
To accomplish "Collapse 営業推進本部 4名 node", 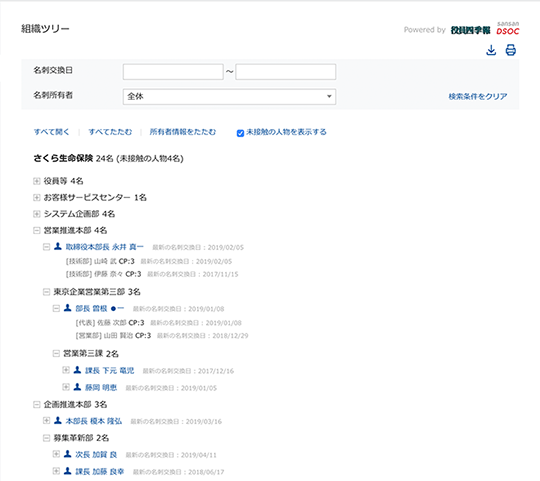I will 37,230.
